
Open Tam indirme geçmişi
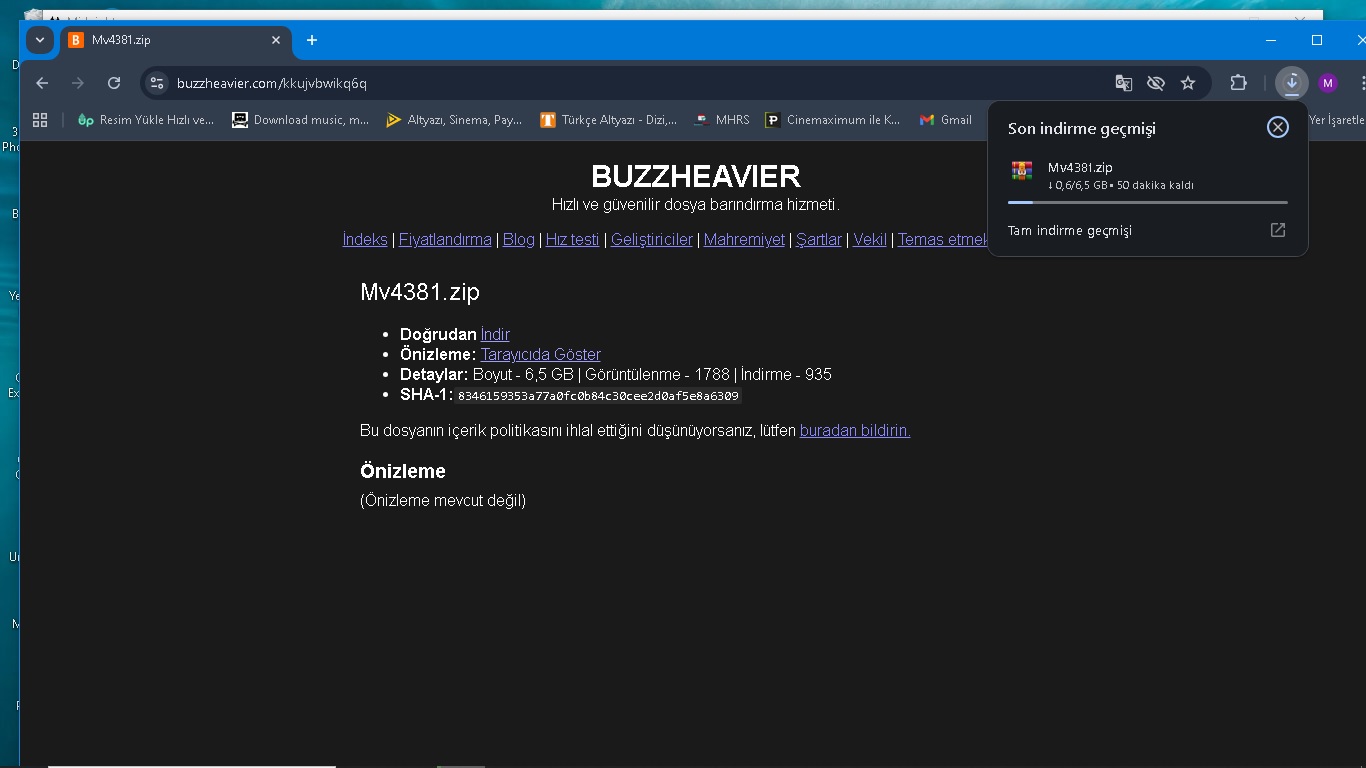[1070, 230]
